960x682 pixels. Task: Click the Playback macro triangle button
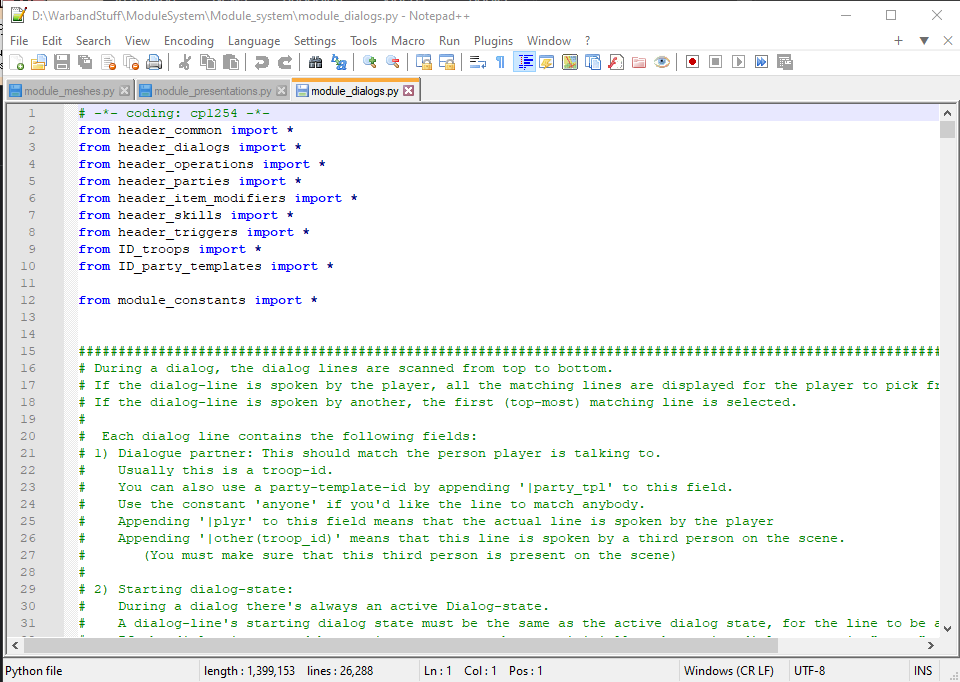pos(738,62)
